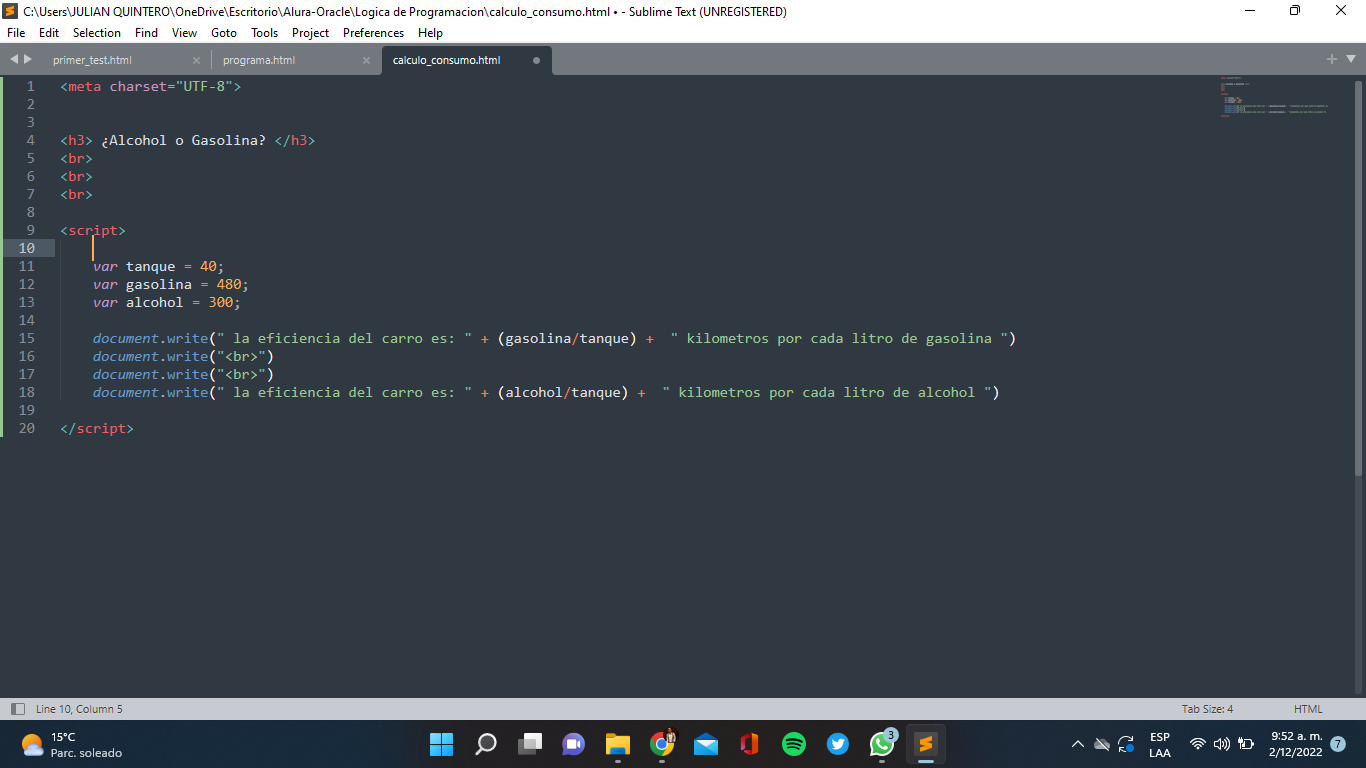
Task: Click unsaved dot on calculo_consumo.html tab
Action: point(536,60)
